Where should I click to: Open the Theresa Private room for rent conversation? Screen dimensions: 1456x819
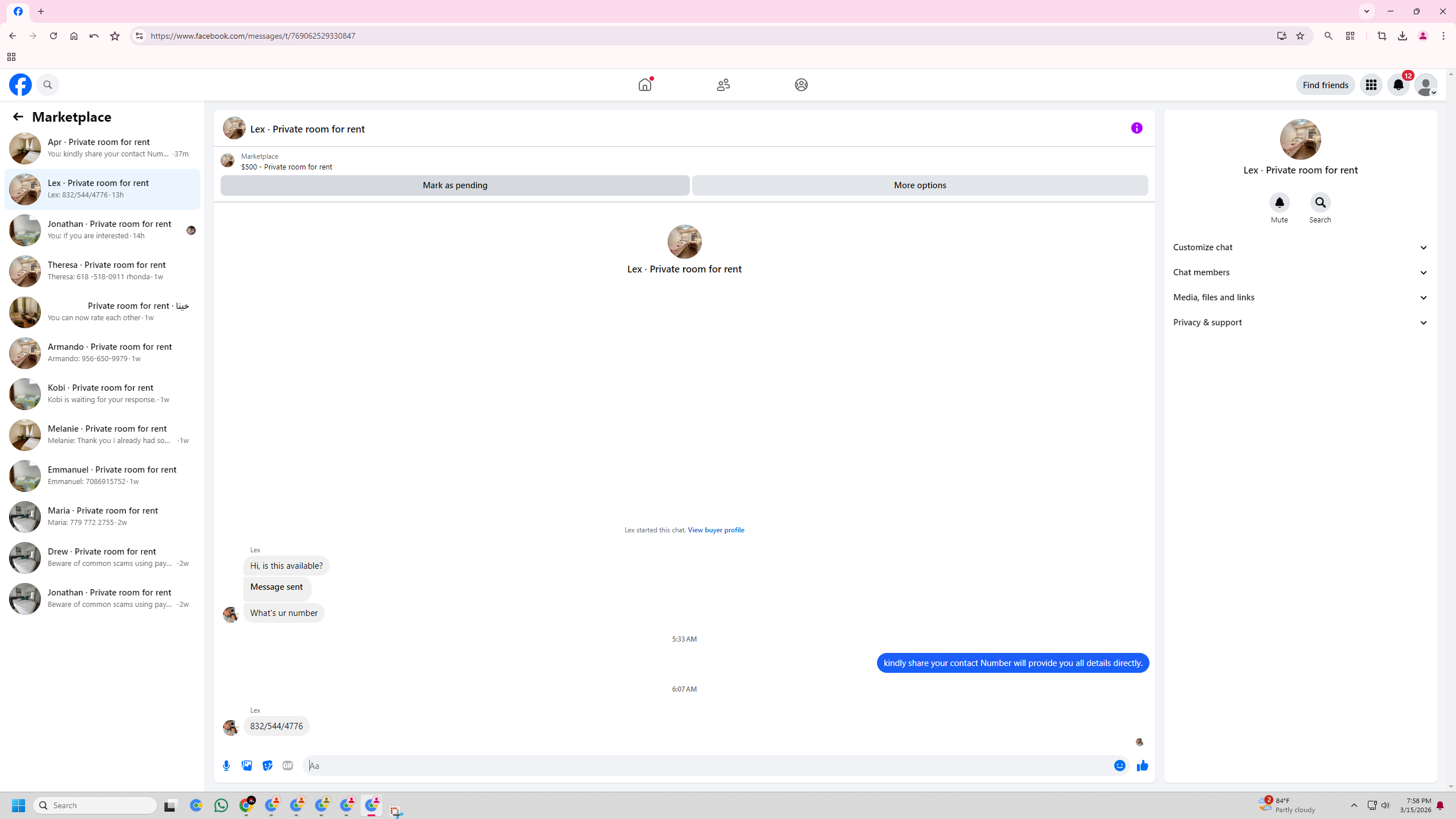102,271
